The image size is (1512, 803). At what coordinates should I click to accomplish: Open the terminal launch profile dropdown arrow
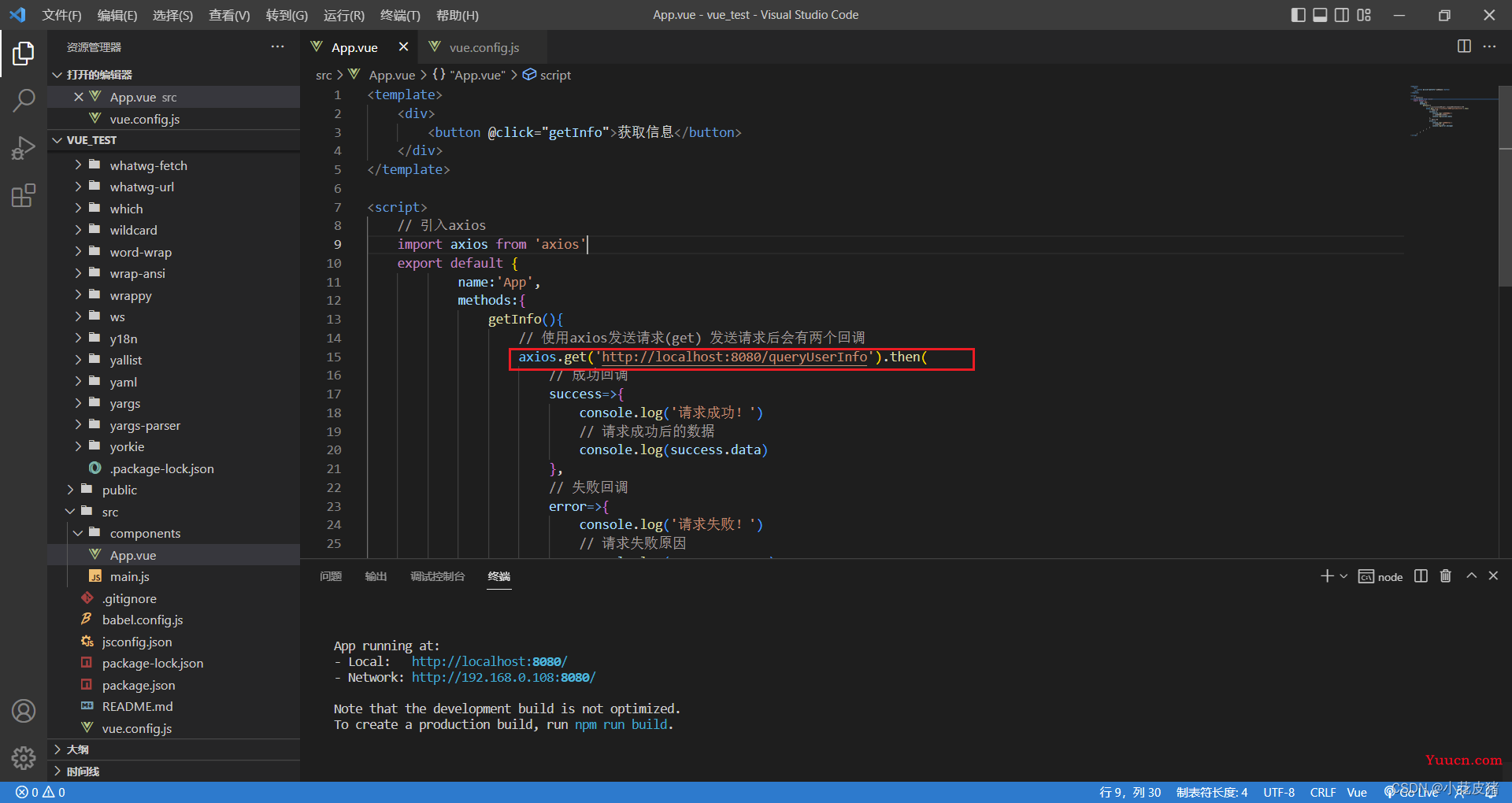click(x=1343, y=576)
